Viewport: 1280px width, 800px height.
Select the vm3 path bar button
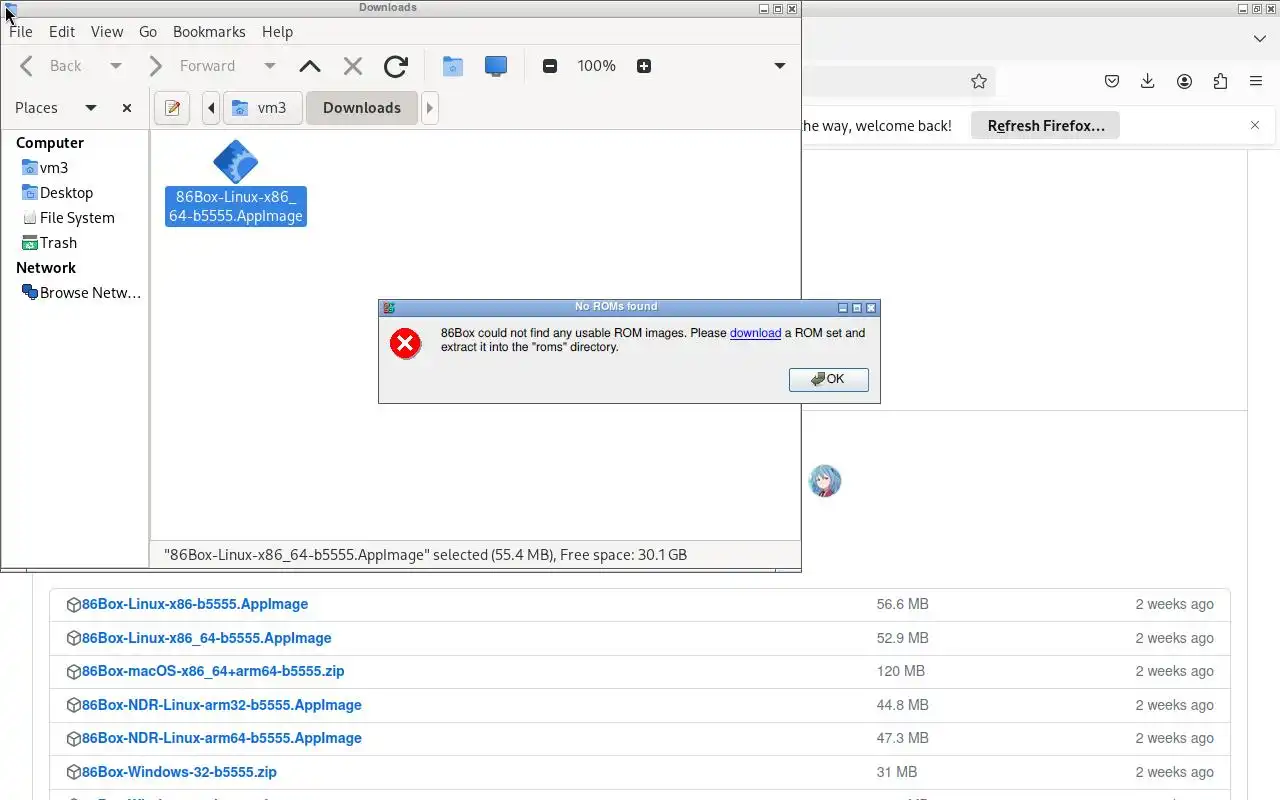[262, 108]
